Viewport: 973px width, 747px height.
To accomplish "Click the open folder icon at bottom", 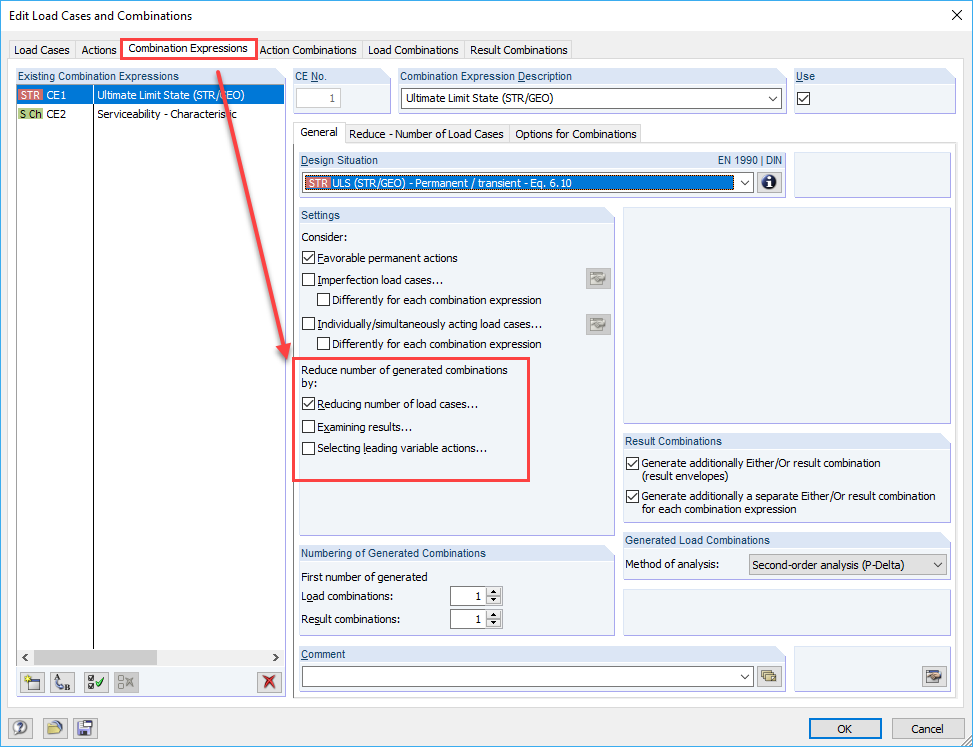I will (55, 728).
